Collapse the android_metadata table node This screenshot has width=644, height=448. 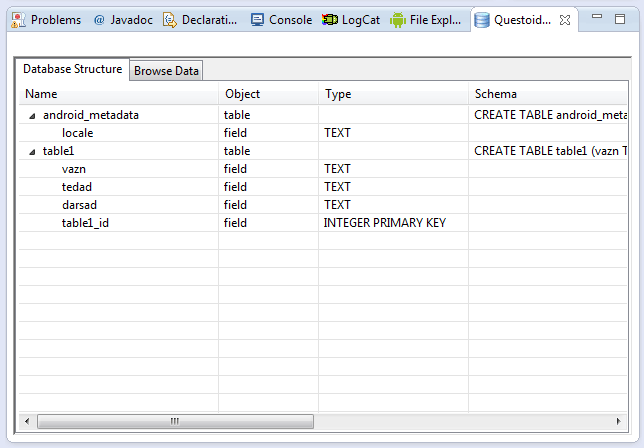tap(32, 116)
